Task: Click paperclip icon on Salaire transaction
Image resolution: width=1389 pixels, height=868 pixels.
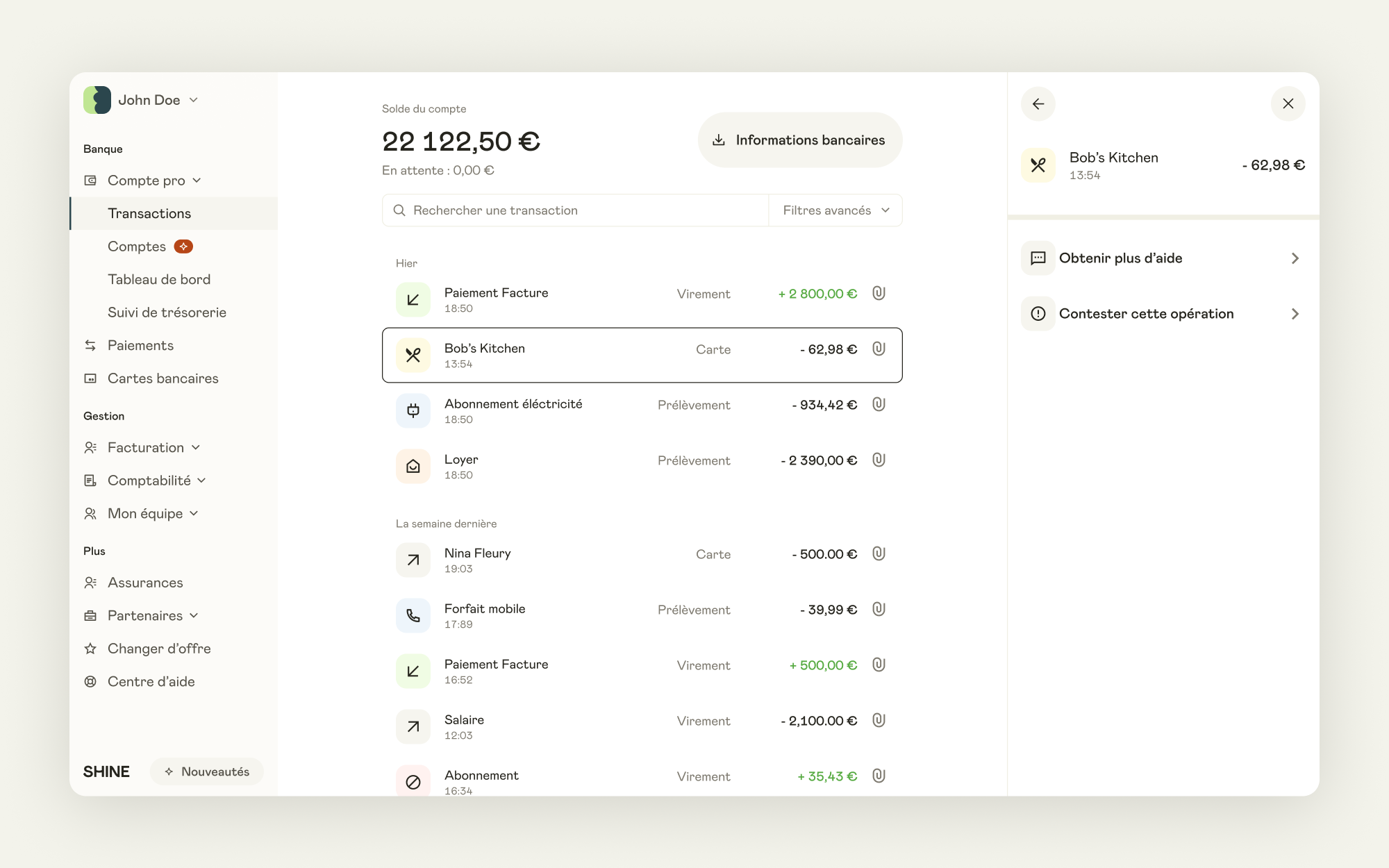Action: (x=879, y=720)
